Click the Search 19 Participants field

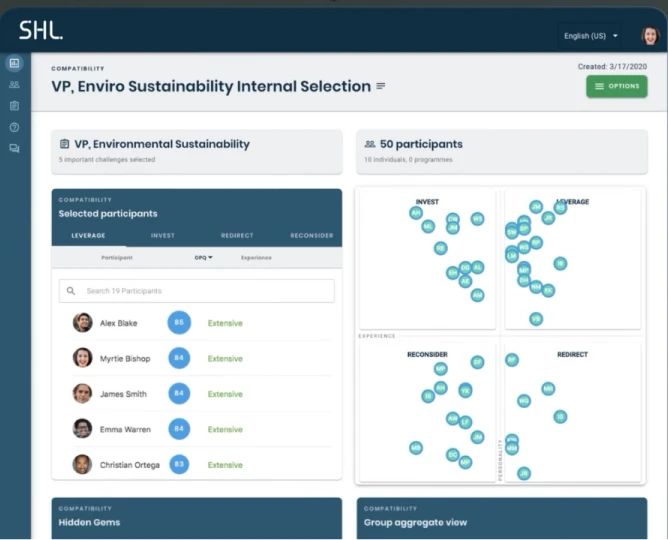tap(205, 291)
